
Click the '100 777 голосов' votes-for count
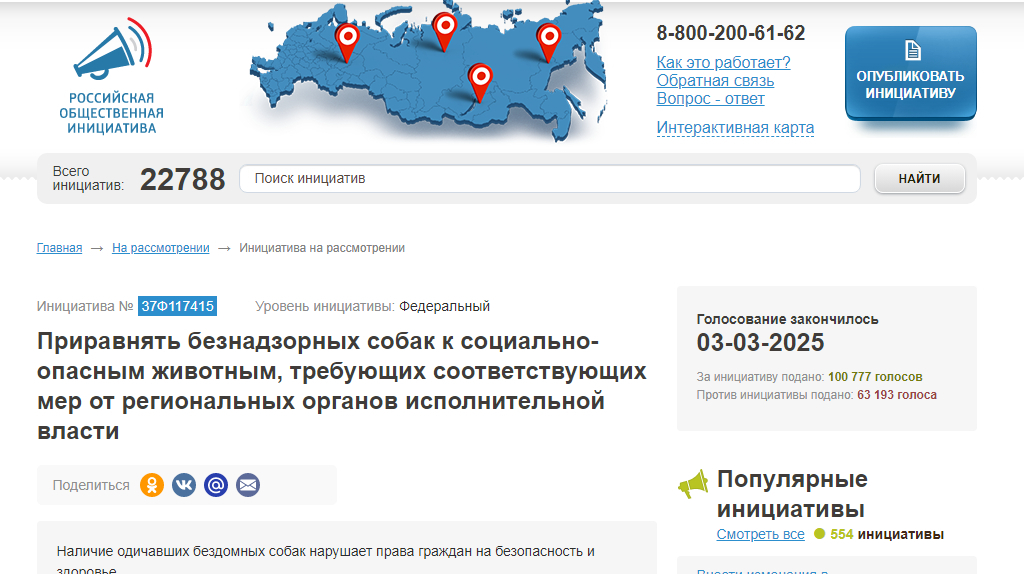pyautogui.click(x=875, y=377)
